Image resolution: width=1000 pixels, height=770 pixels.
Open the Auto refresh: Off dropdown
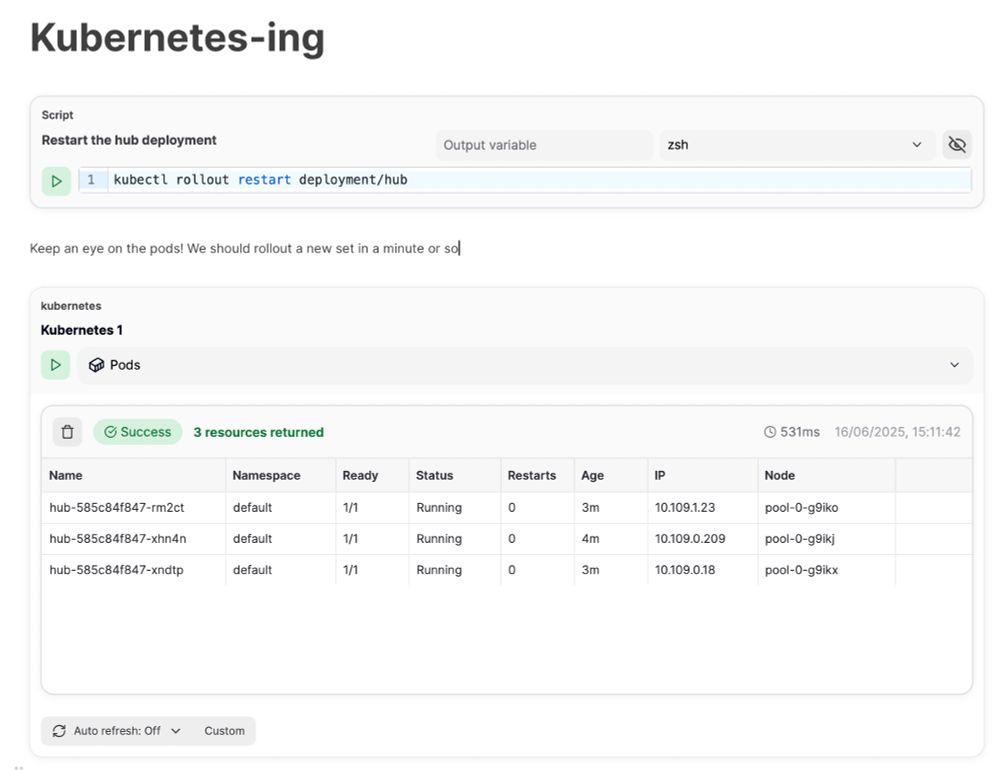[117, 731]
